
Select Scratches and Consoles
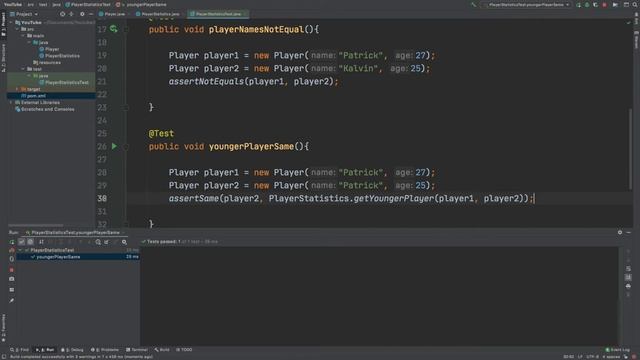point(44,109)
